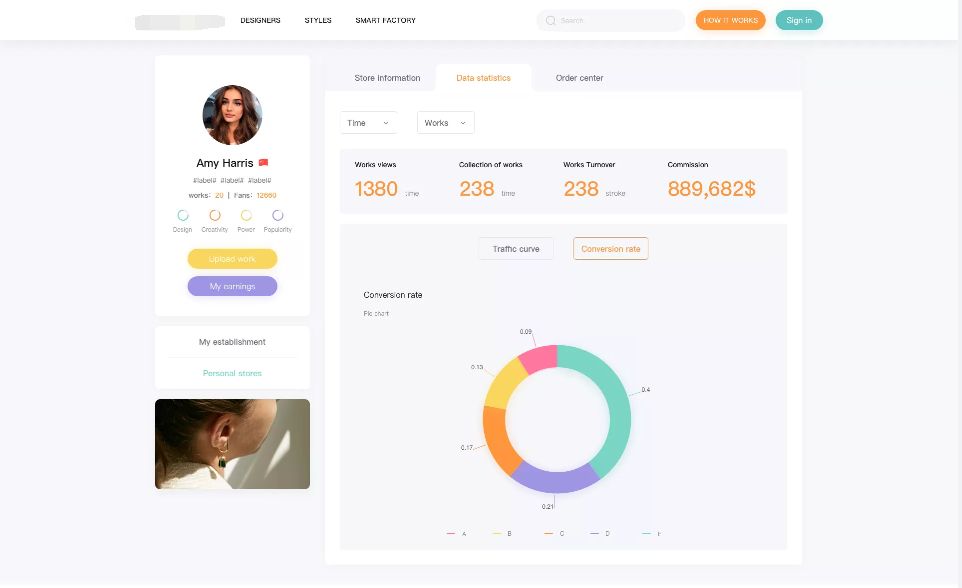Image resolution: width=962 pixels, height=588 pixels.
Task: Toggle legend item C
Action: pyautogui.click(x=554, y=533)
